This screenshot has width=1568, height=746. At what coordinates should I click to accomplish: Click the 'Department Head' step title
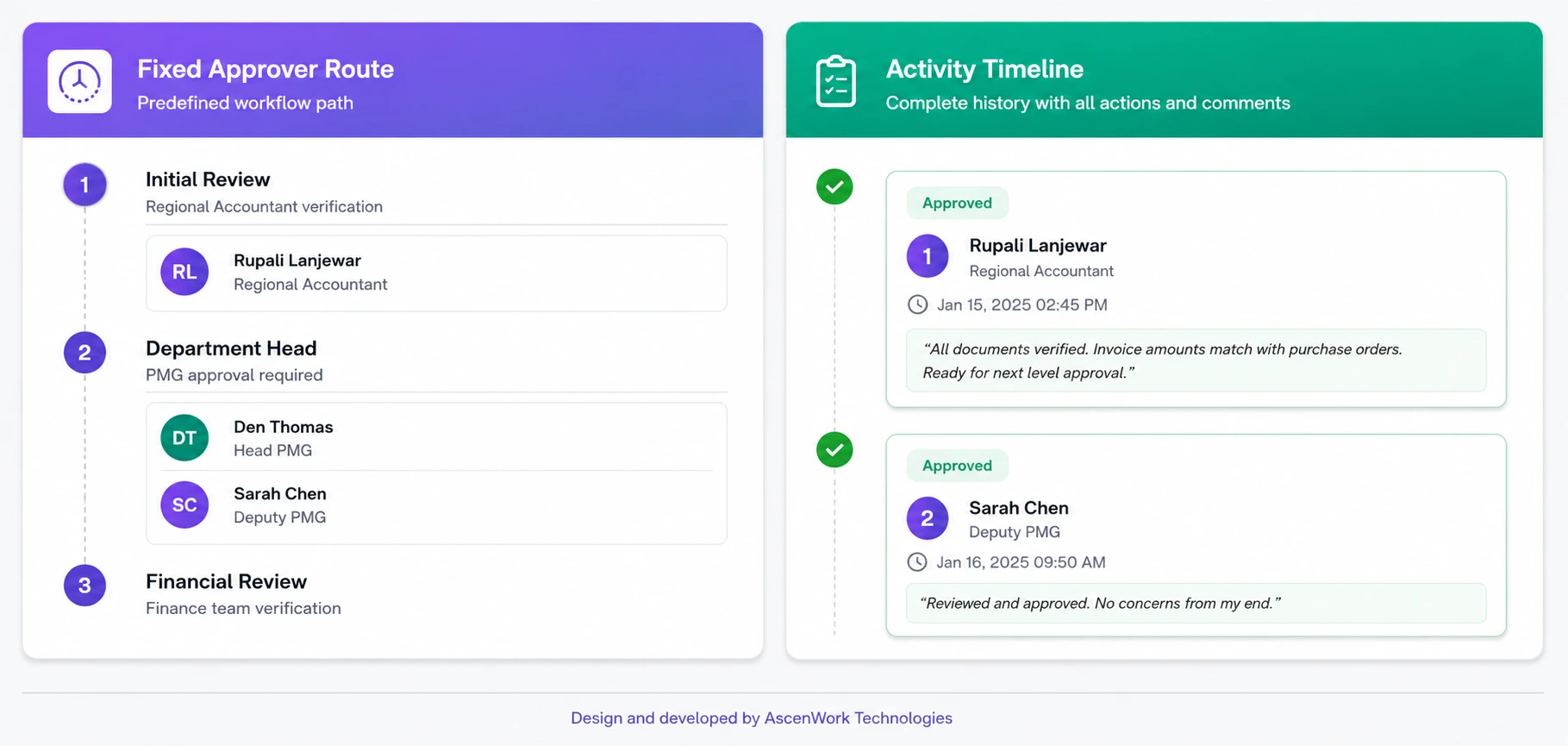[231, 348]
